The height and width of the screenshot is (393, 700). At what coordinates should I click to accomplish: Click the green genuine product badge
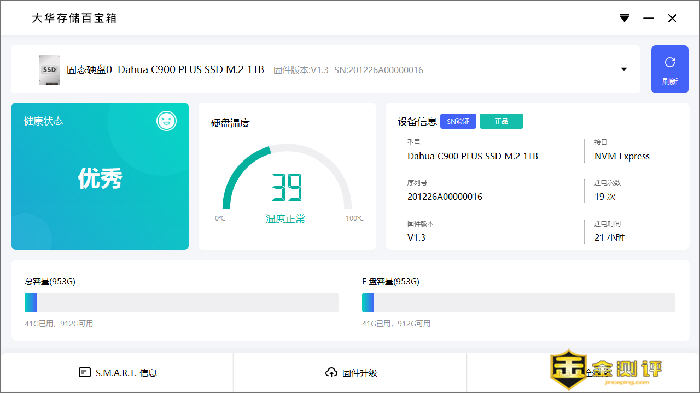[501, 121]
